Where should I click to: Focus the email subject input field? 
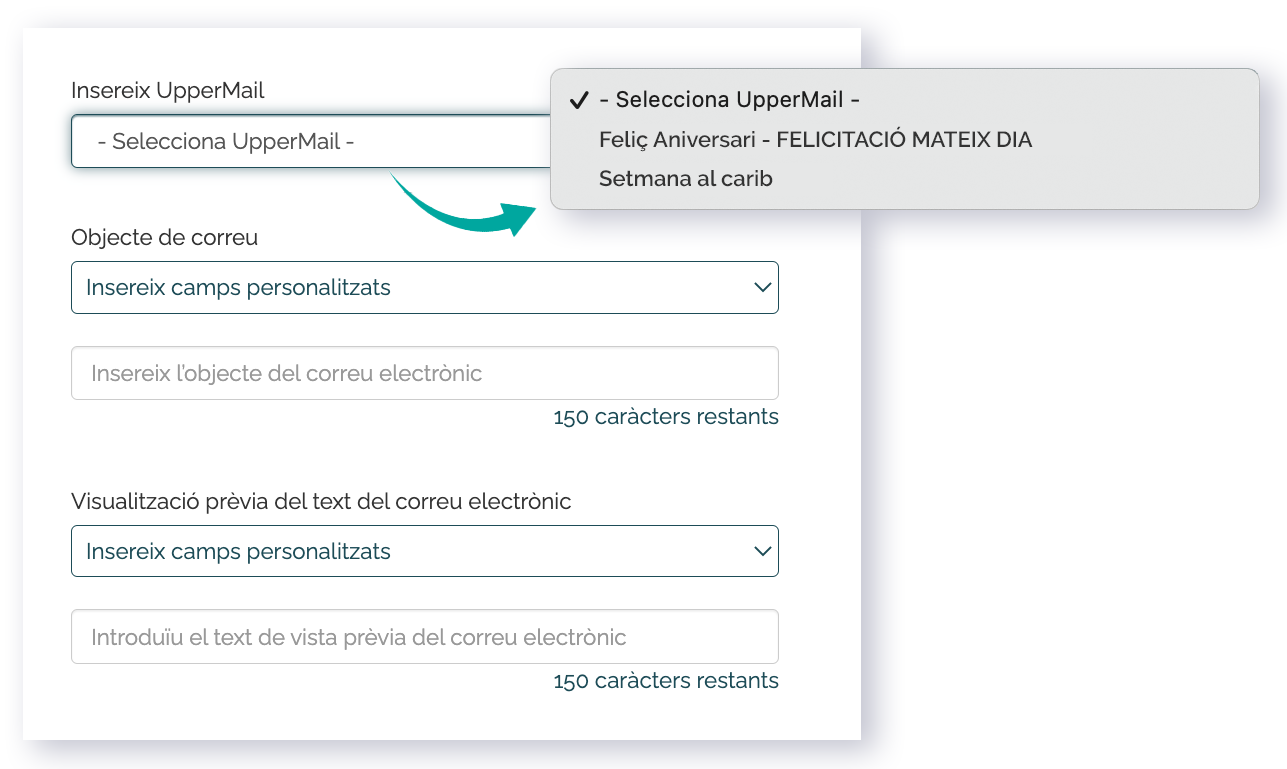click(x=425, y=373)
